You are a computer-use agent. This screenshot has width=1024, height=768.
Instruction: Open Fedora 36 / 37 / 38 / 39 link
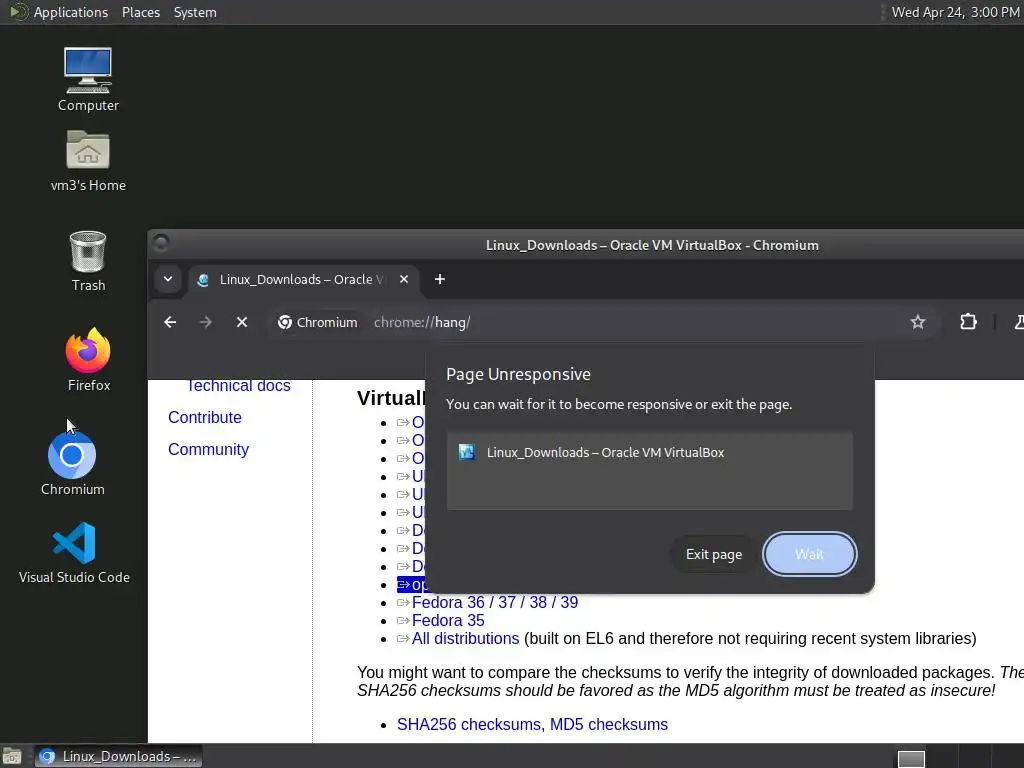tap(494, 602)
